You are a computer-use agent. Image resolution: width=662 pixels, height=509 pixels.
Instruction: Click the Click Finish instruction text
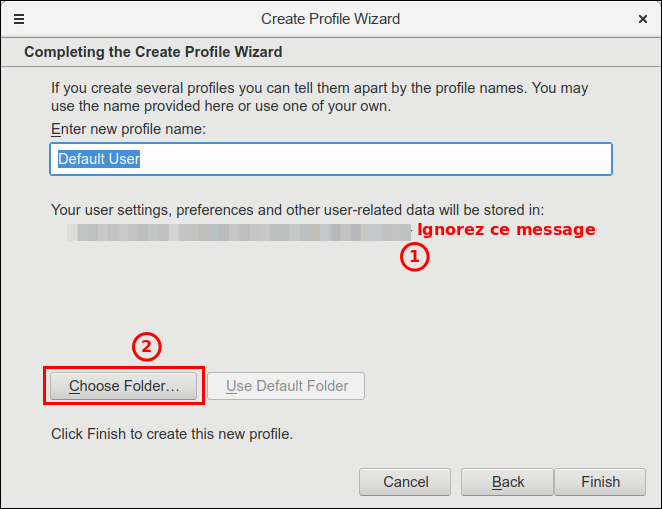click(x=171, y=434)
